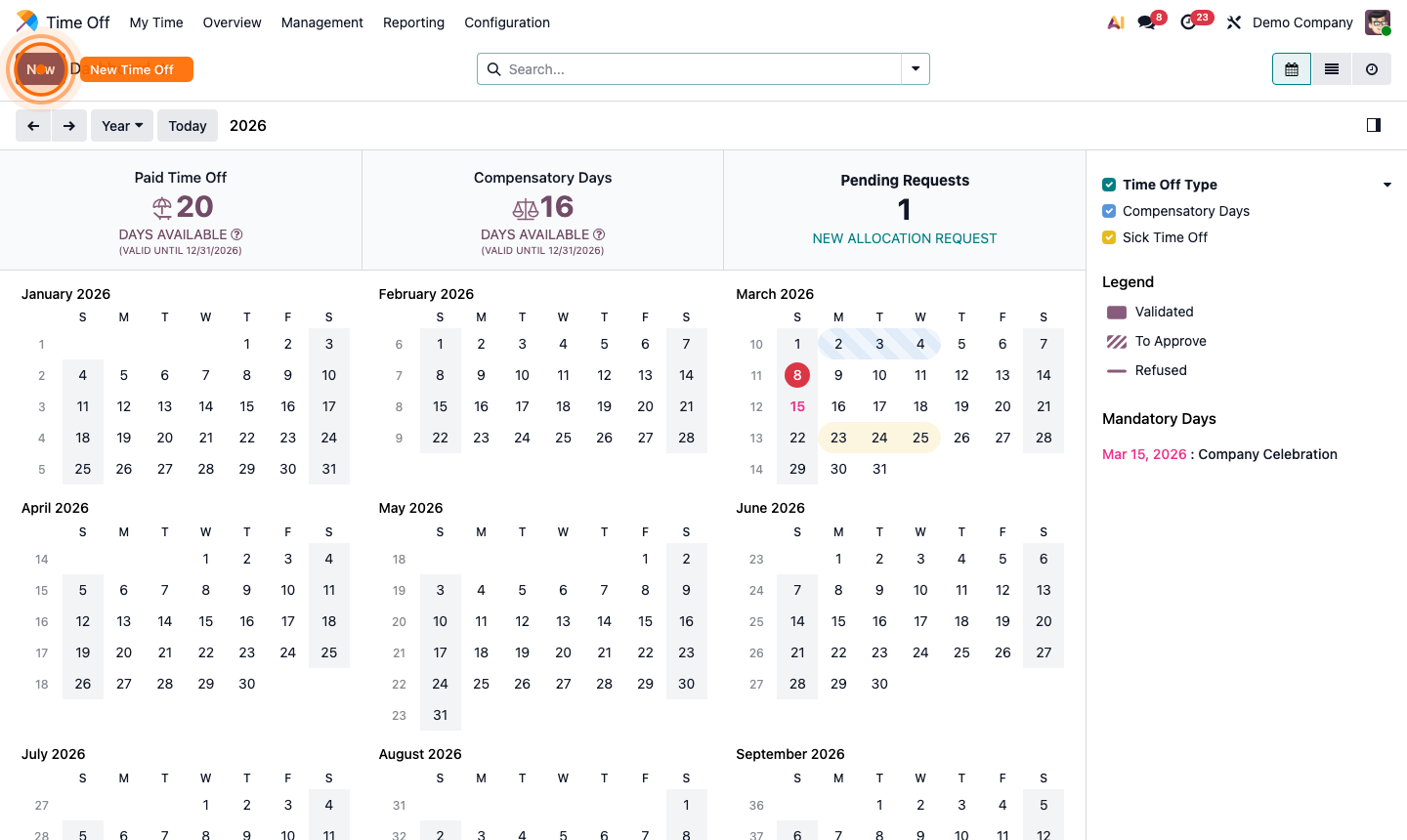The image size is (1407, 840).
Task: Open the Gantt/time view
Action: [1371, 68]
